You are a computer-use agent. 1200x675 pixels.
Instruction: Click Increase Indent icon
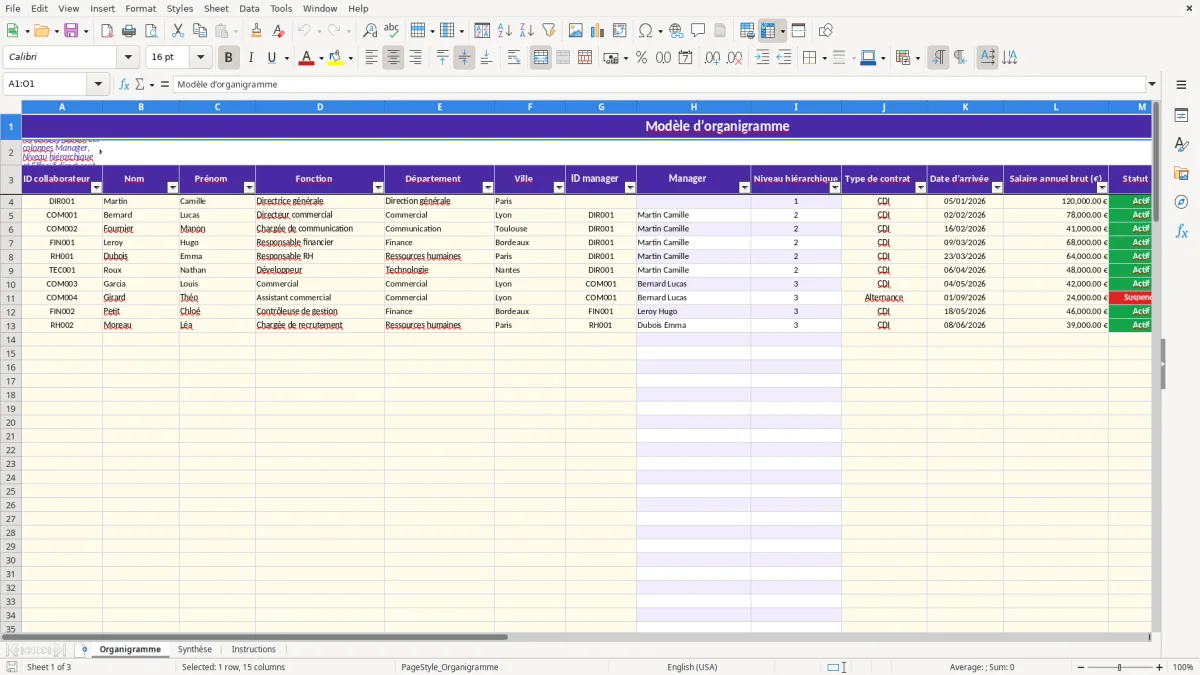[762, 58]
